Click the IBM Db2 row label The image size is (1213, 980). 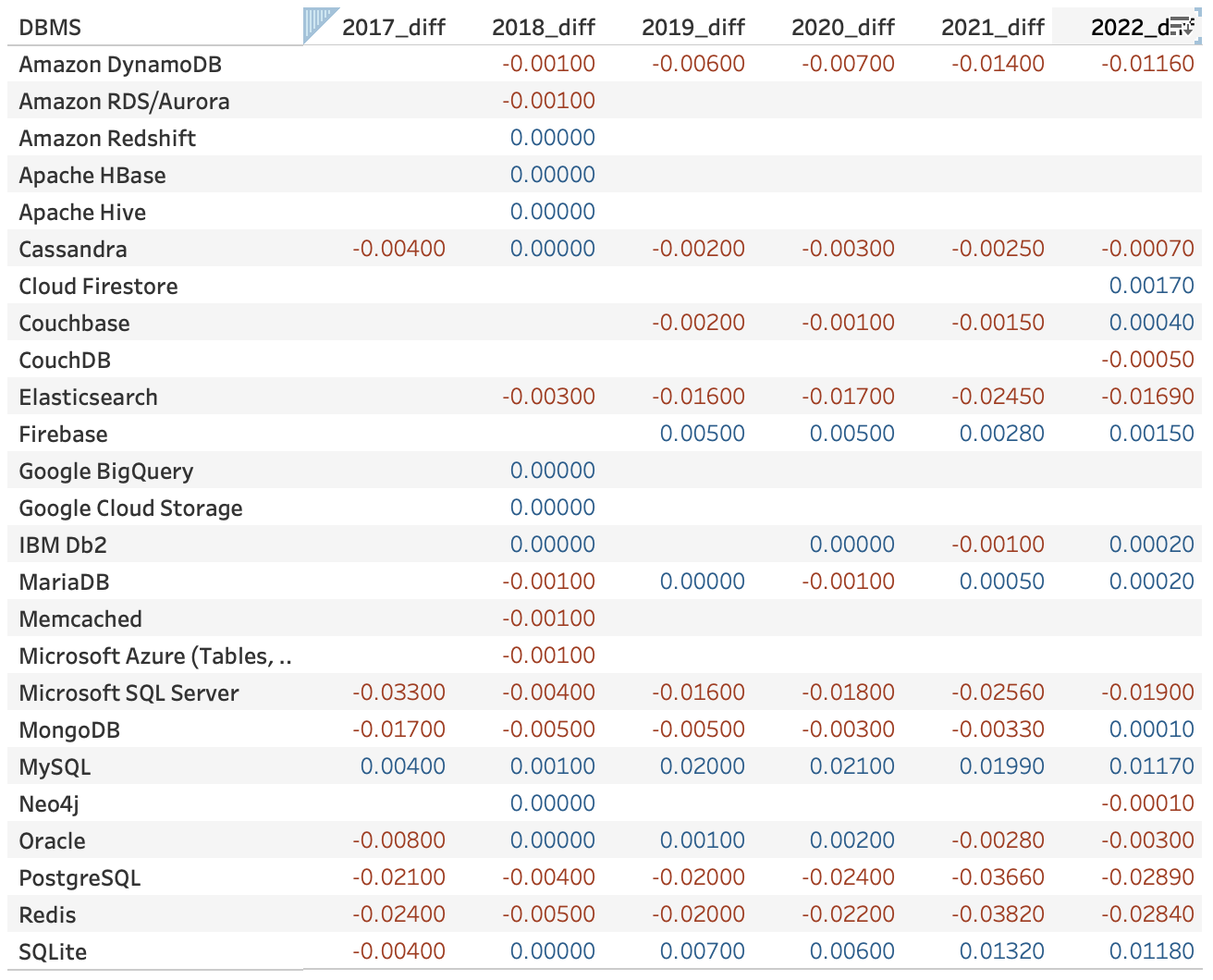(x=63, y=545)
